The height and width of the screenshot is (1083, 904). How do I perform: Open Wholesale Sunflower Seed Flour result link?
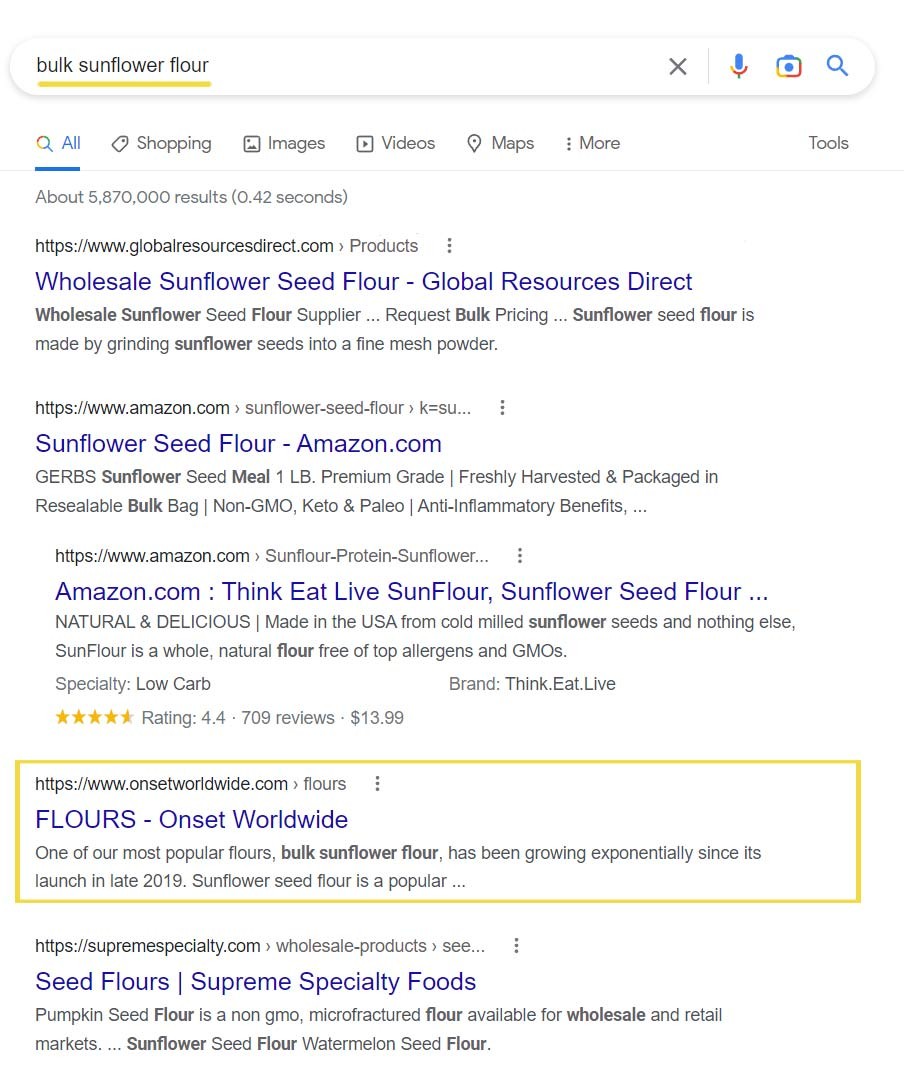tap(364, 282)
